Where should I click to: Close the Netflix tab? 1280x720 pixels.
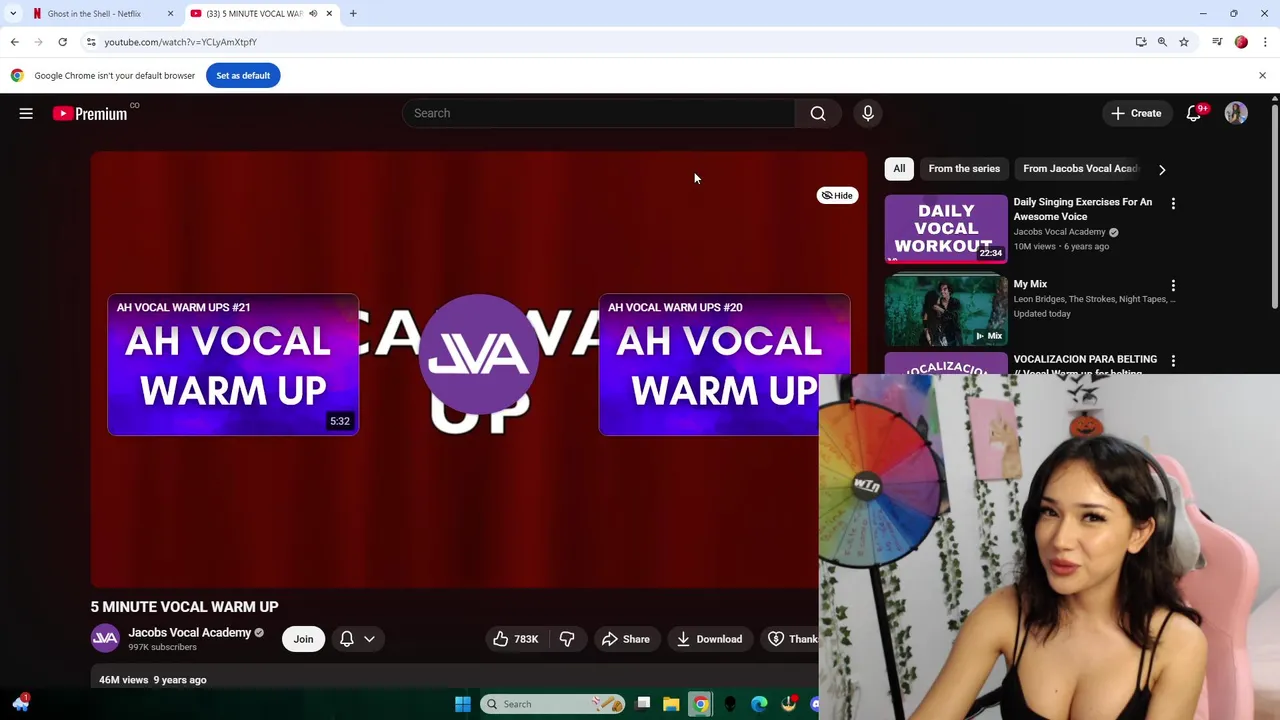pyautogui.click(x=170, y=14)
